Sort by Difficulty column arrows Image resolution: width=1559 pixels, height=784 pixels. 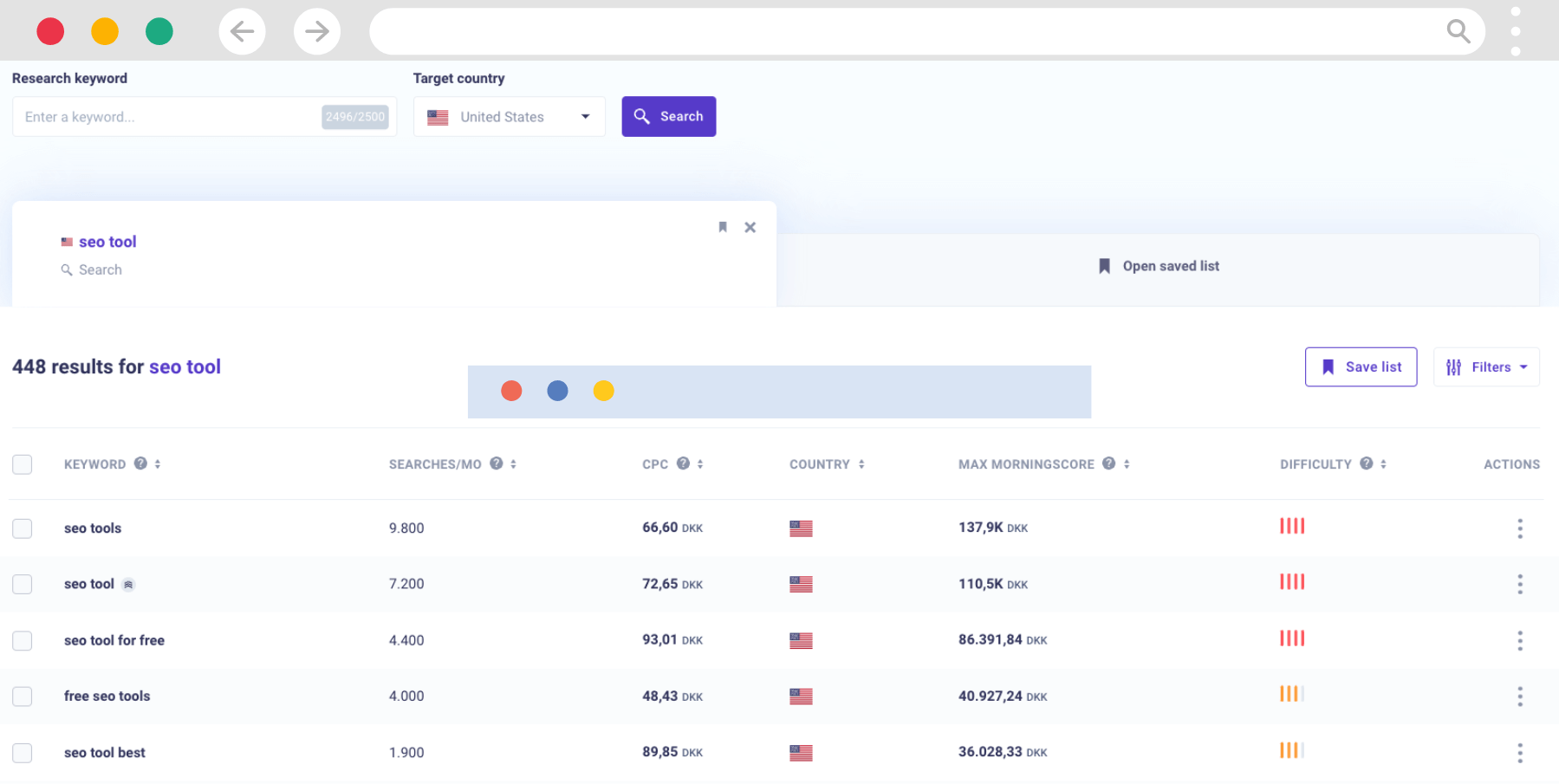click(x=1383, y=464)
